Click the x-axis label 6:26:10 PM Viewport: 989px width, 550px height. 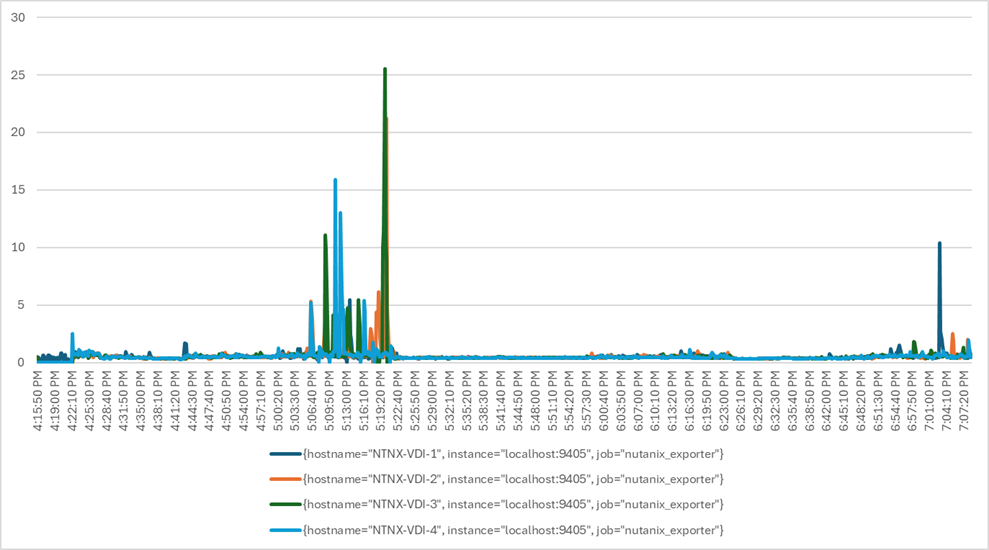[740, 401]
